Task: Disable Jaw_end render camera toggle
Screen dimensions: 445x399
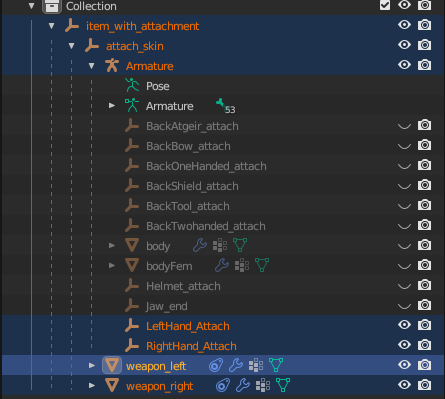Action: [x=424, y=305]
